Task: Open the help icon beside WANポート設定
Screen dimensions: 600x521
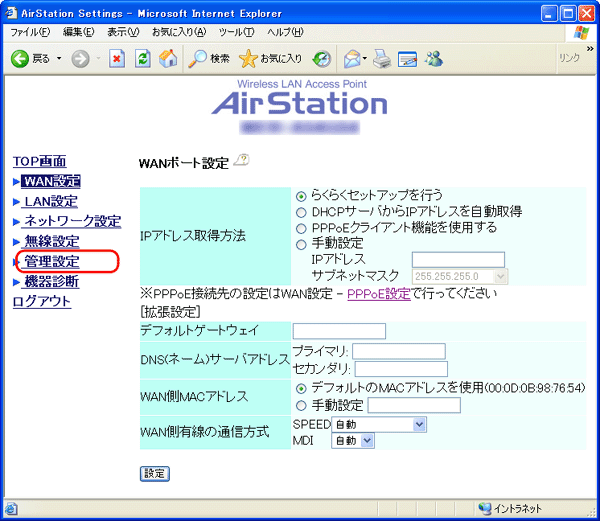Action: (x=241, y=160)
